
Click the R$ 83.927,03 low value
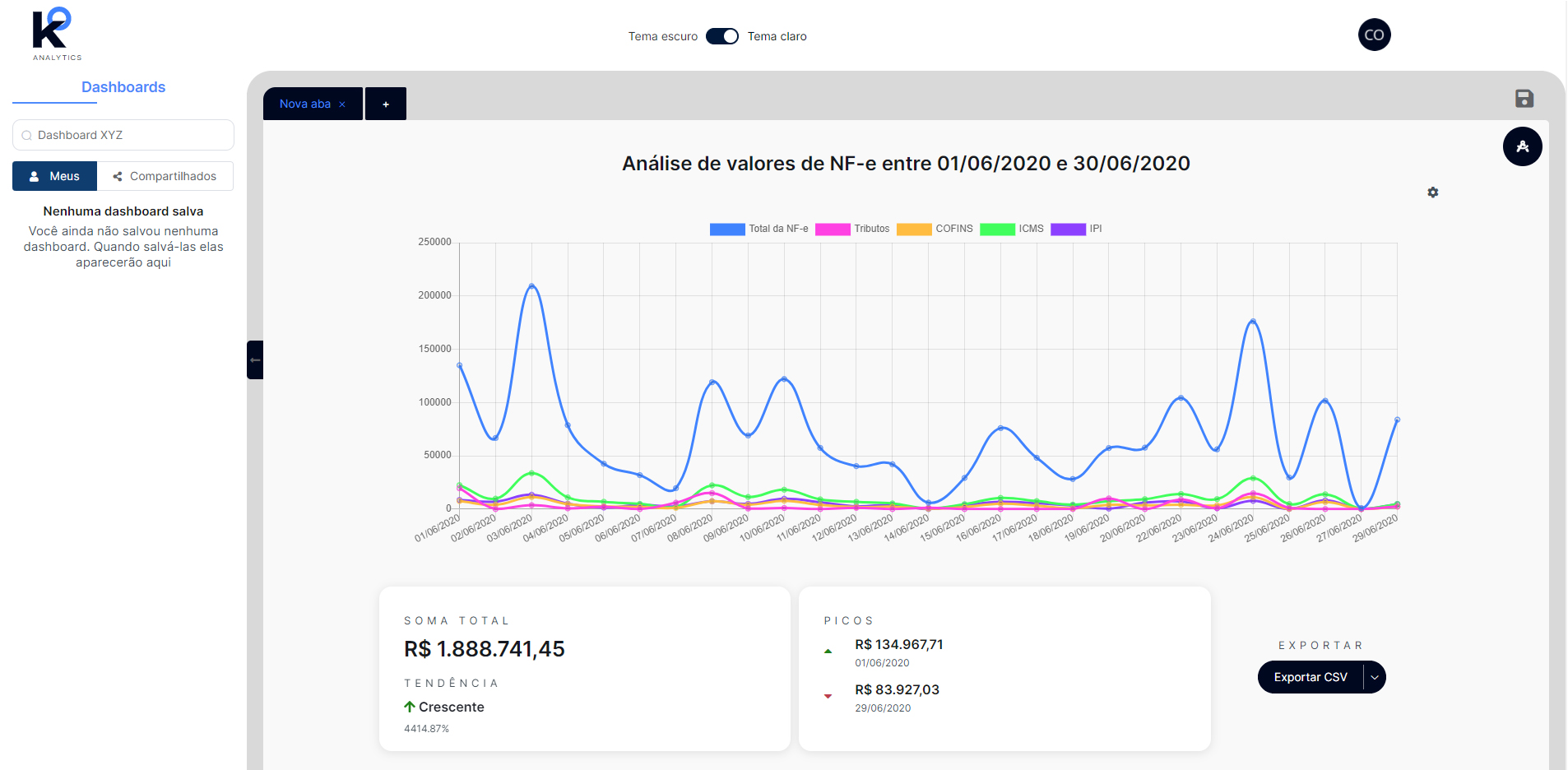click(897, 689)
